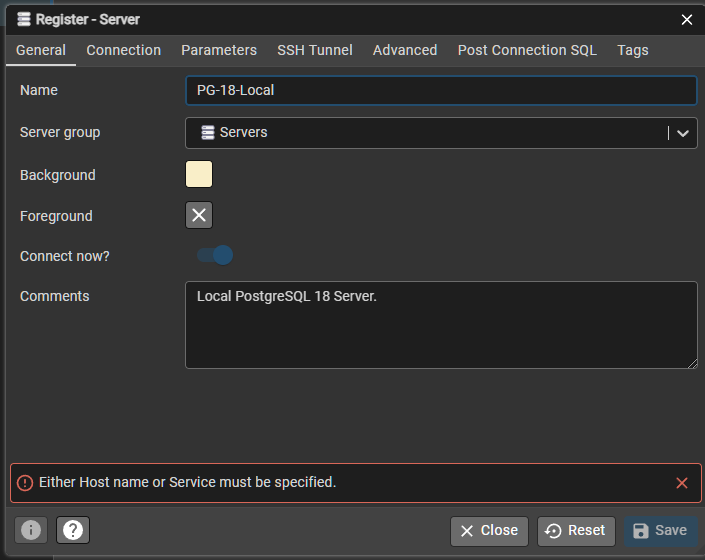This screenshot has height=560, width=705.
Task: Click into the Name input field
Action: coord(440,90)
